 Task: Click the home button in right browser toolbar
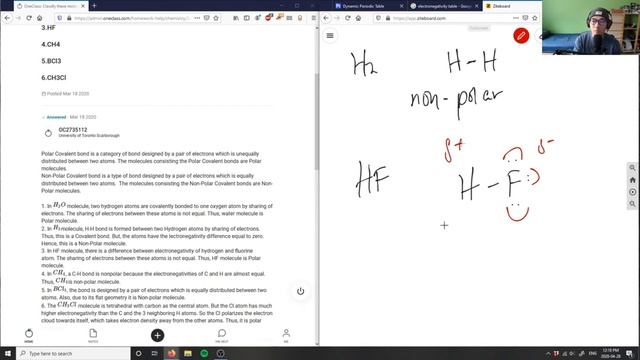358,18
